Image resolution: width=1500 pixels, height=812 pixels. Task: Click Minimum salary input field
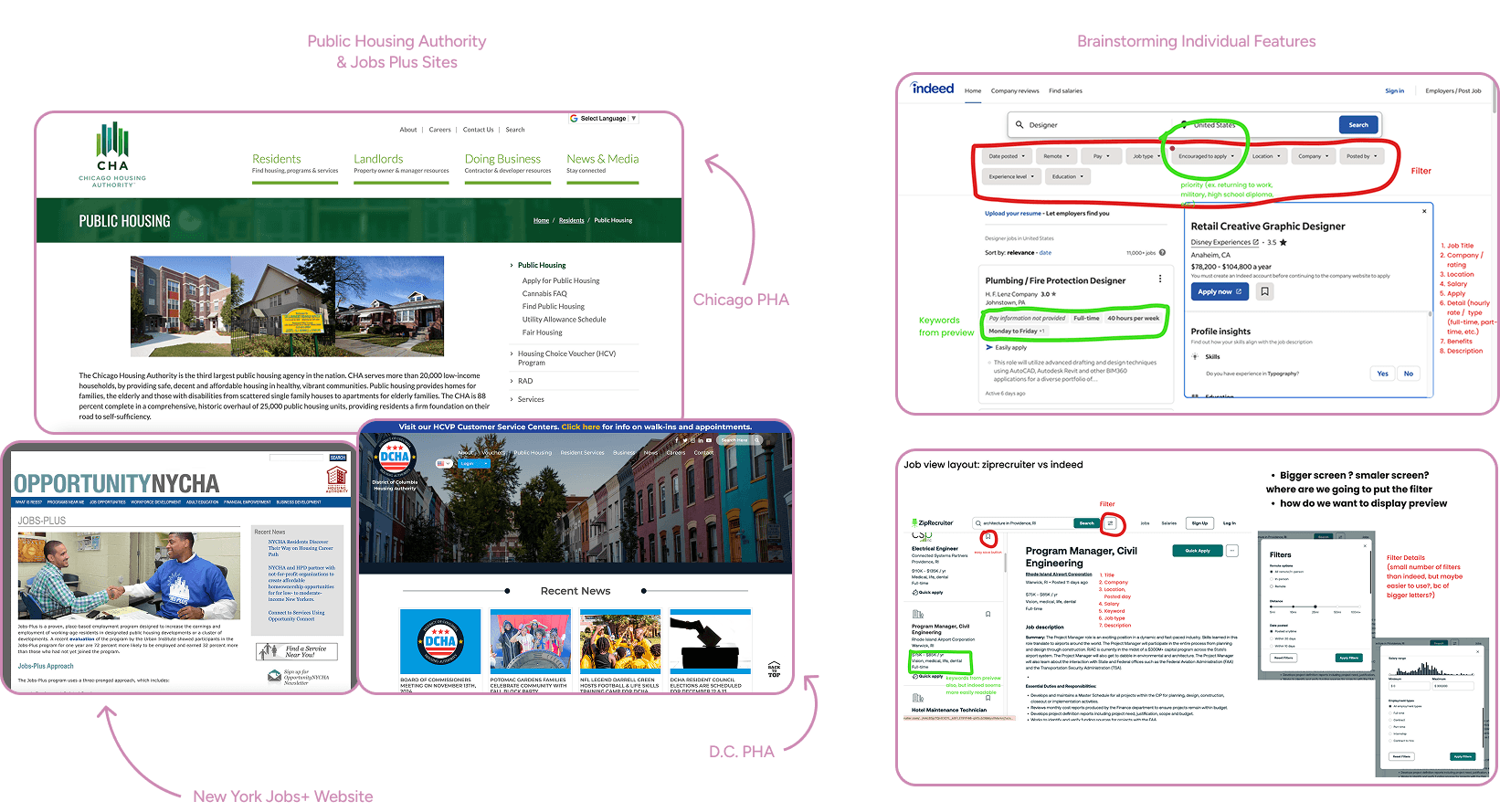1410,686
